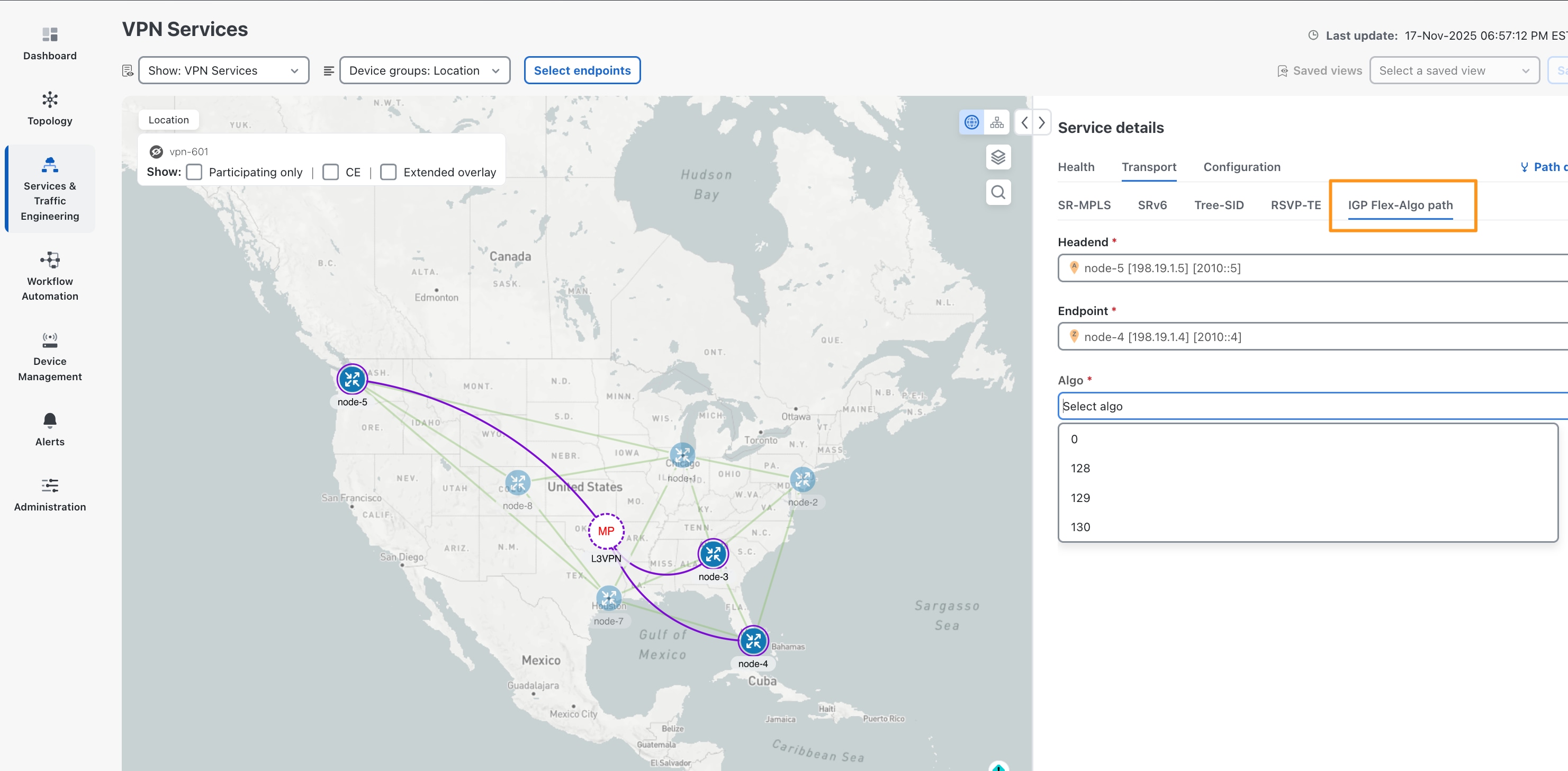Enable Extended overlay checkbox
The image size is (1568, 771).
pos(389,172)
